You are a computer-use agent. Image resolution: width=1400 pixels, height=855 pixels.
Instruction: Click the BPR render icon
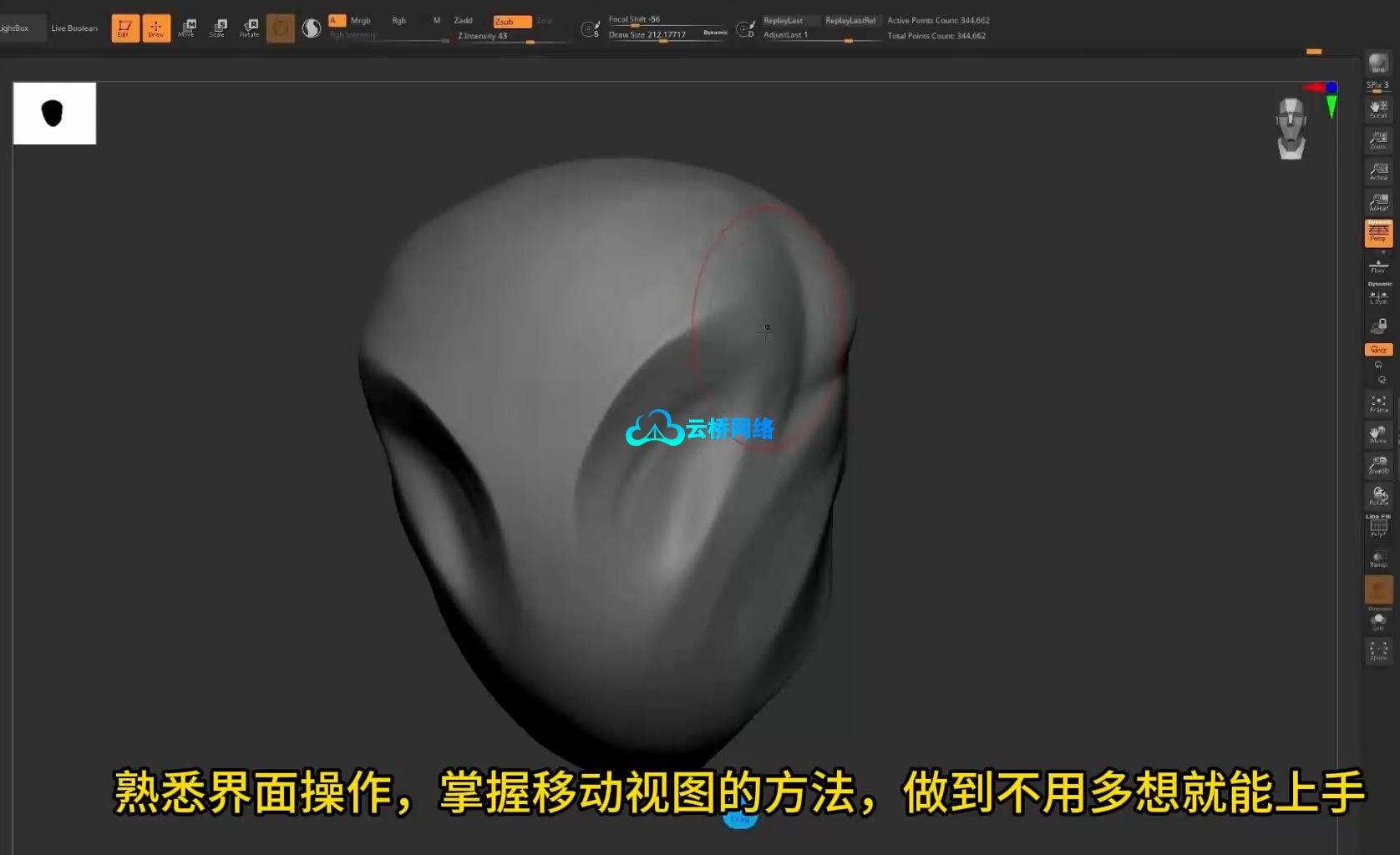[1377, 63]
